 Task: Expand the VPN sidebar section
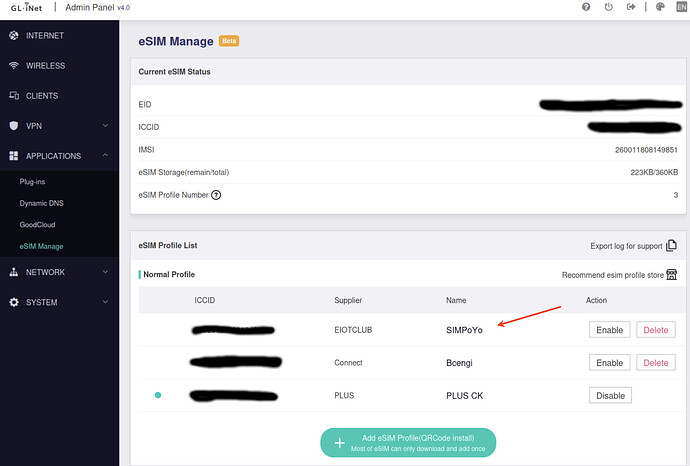tap(105, 126)
